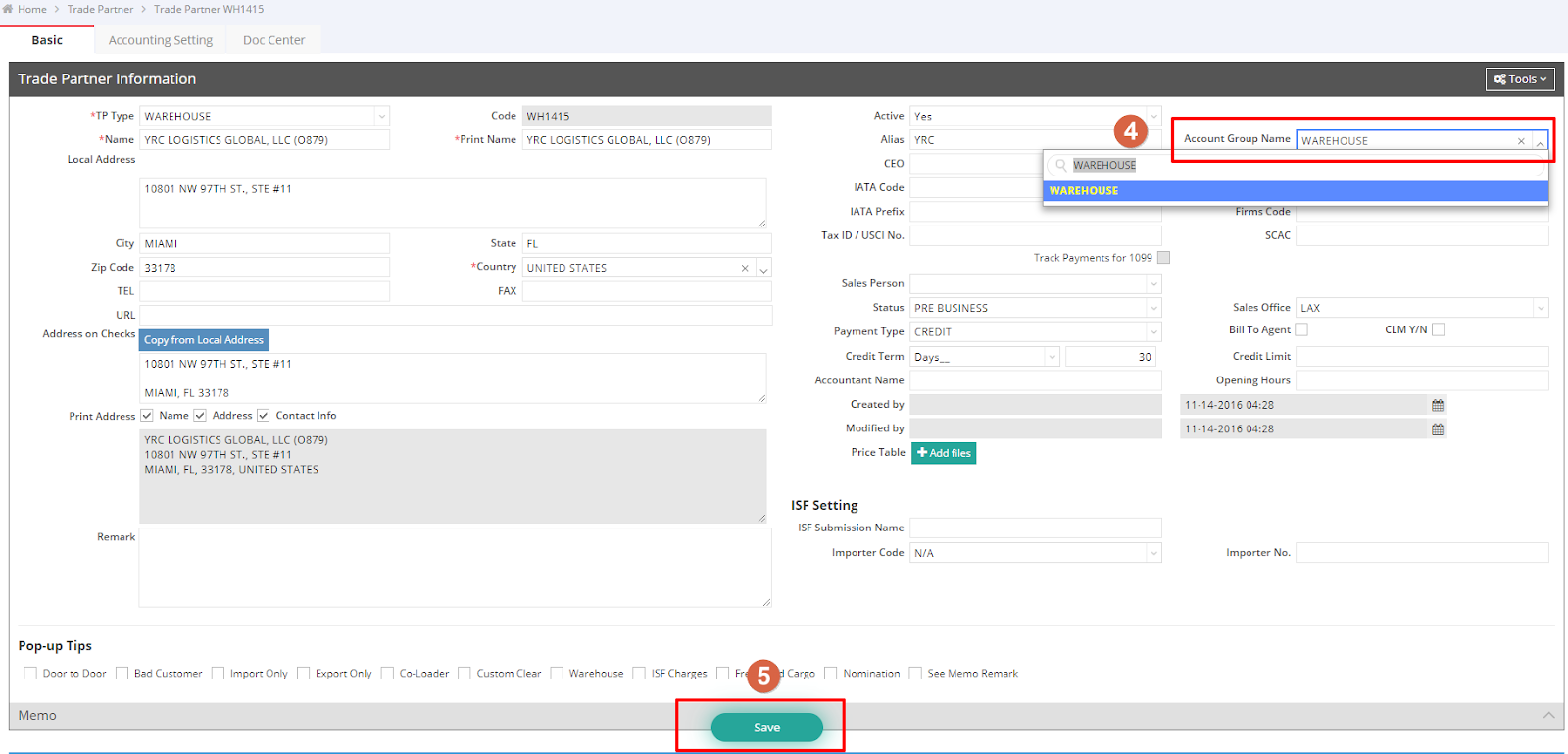This screenshot has height=754, width=1568.
Task: Click the Home icon in breadcrumb
Action: click(x=8, y=9)
